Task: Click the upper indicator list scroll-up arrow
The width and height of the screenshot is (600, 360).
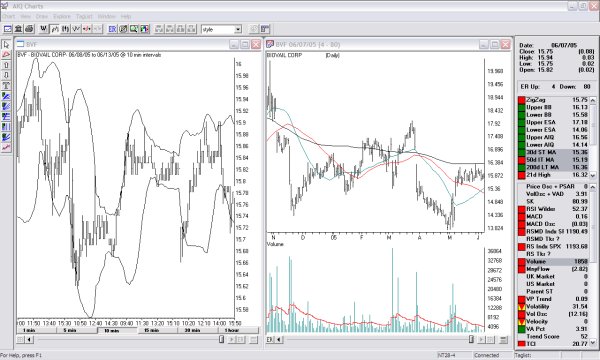Action: [593, 100]
